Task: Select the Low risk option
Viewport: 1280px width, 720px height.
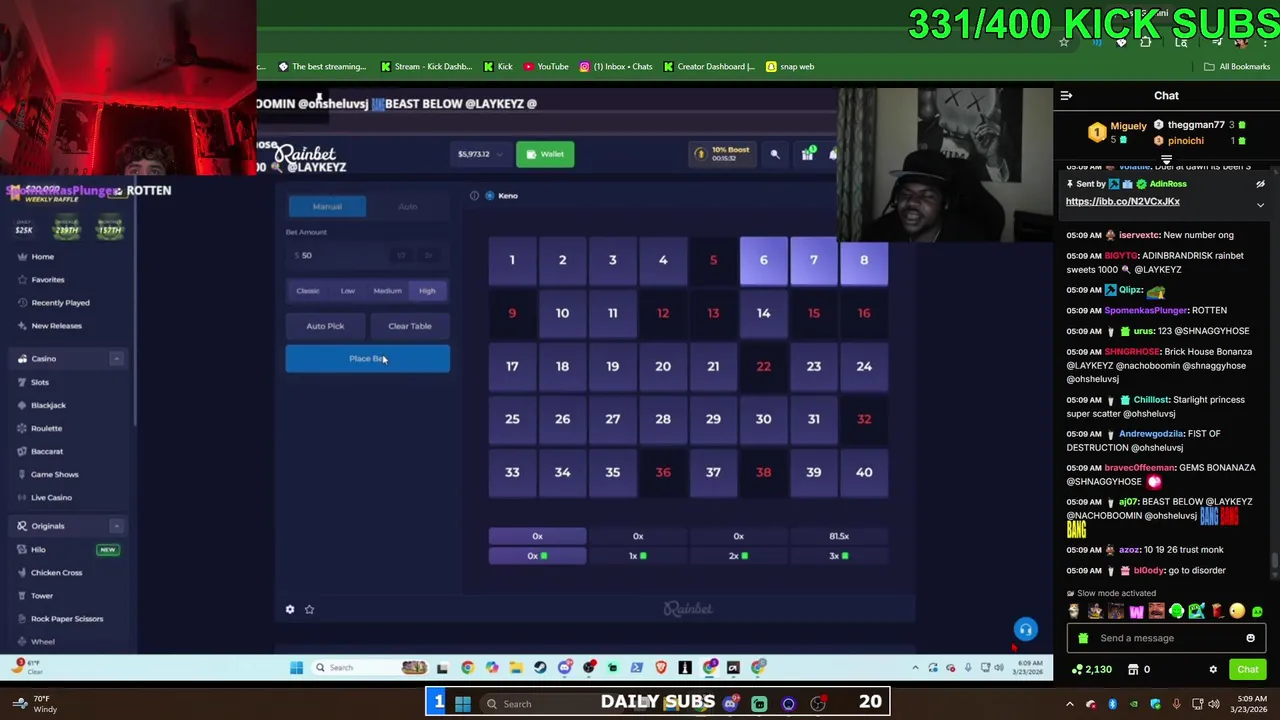Action: tap(347, 291)
